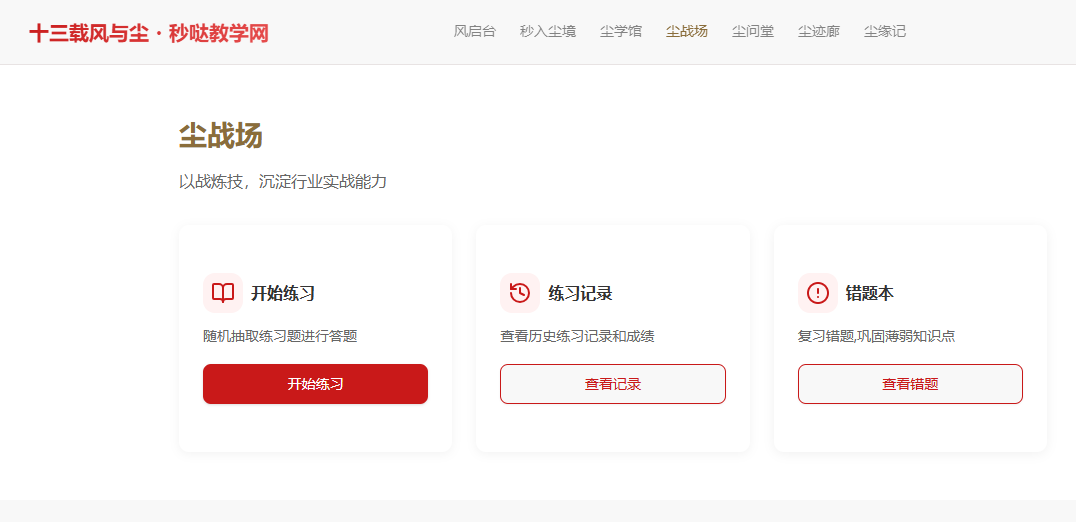Visit the 尘缘记 navigation link
The width and height of the screenshot is (1076, 522).
click(x=885, y=31)
